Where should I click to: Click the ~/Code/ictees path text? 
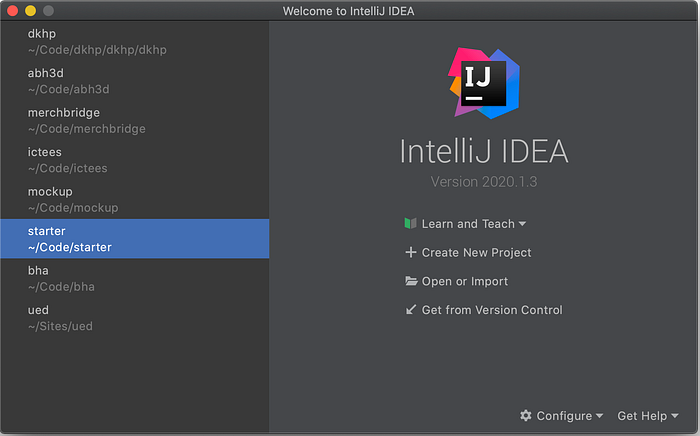67,168
